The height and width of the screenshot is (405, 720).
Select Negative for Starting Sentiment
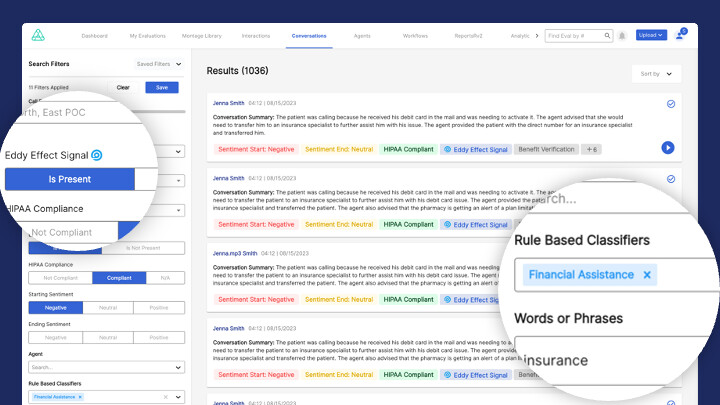56,308
